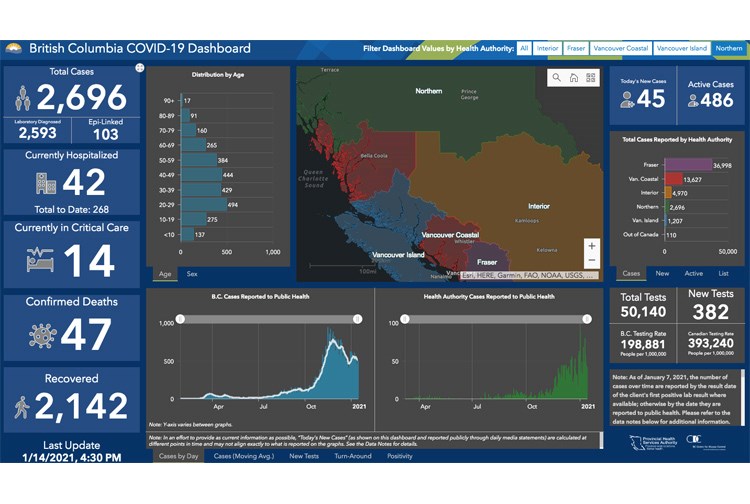Filter dashboard by Vancouver Island

682,48
